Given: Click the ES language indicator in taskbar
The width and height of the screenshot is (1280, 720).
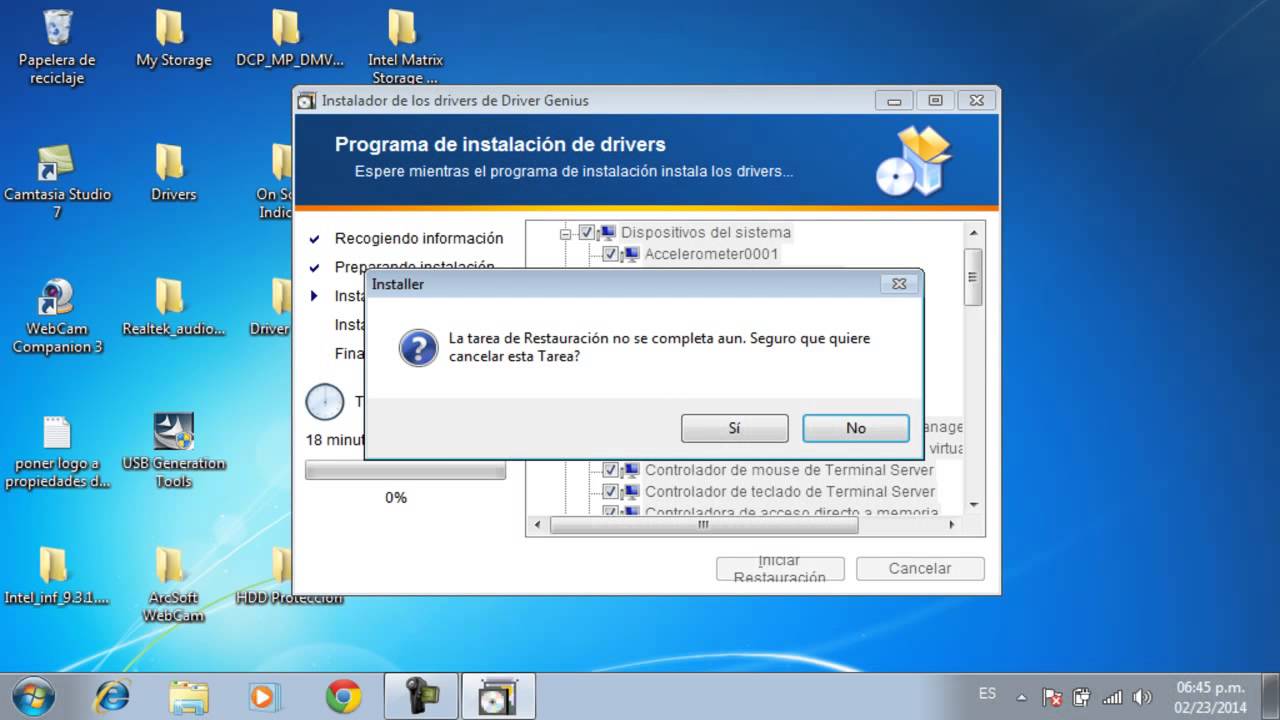Looking at the screenshot, I should 987,694.
